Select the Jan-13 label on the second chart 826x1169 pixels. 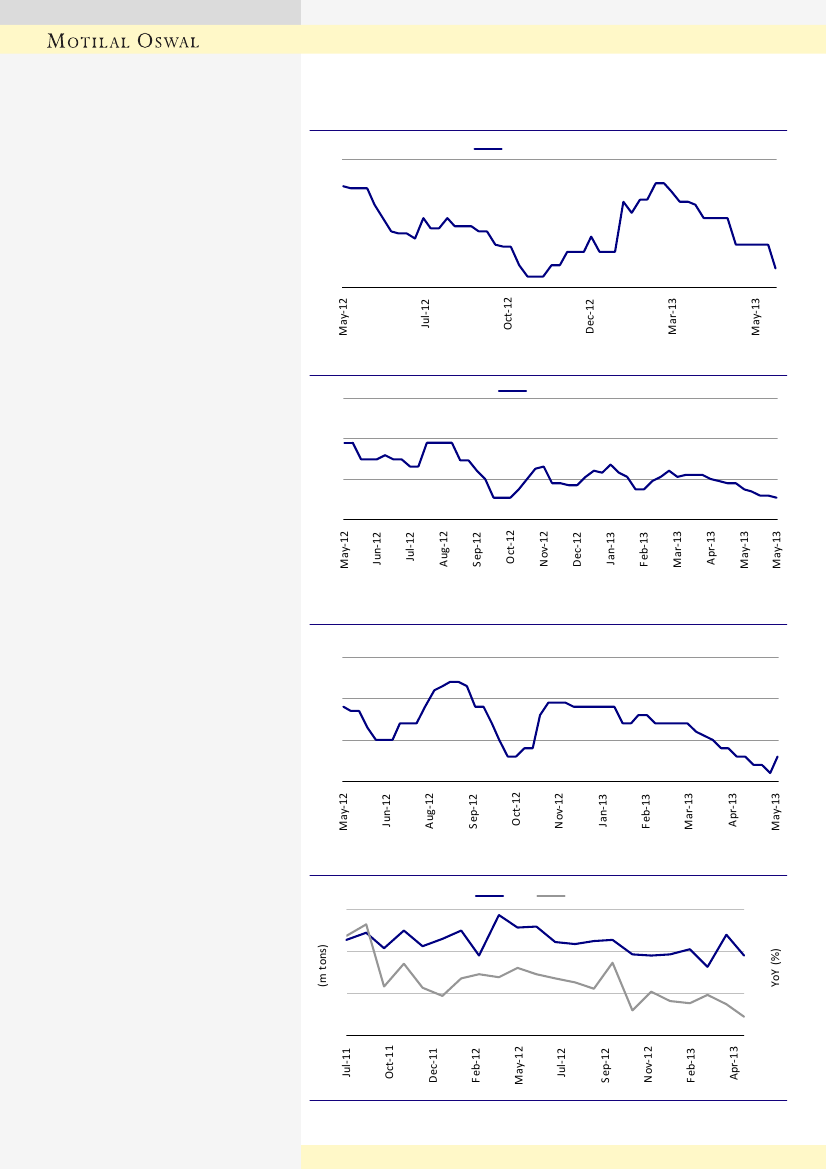(x=611, y=550)
